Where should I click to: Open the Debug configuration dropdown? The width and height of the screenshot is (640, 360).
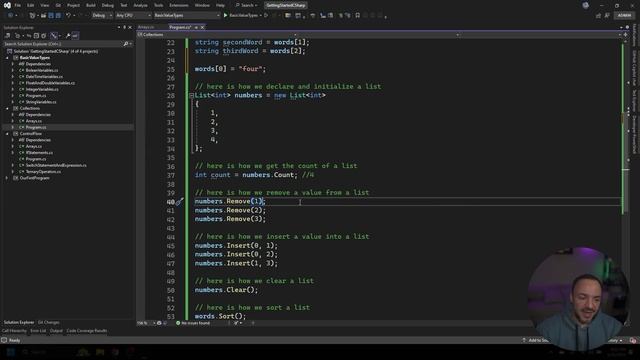click(101, 16)
